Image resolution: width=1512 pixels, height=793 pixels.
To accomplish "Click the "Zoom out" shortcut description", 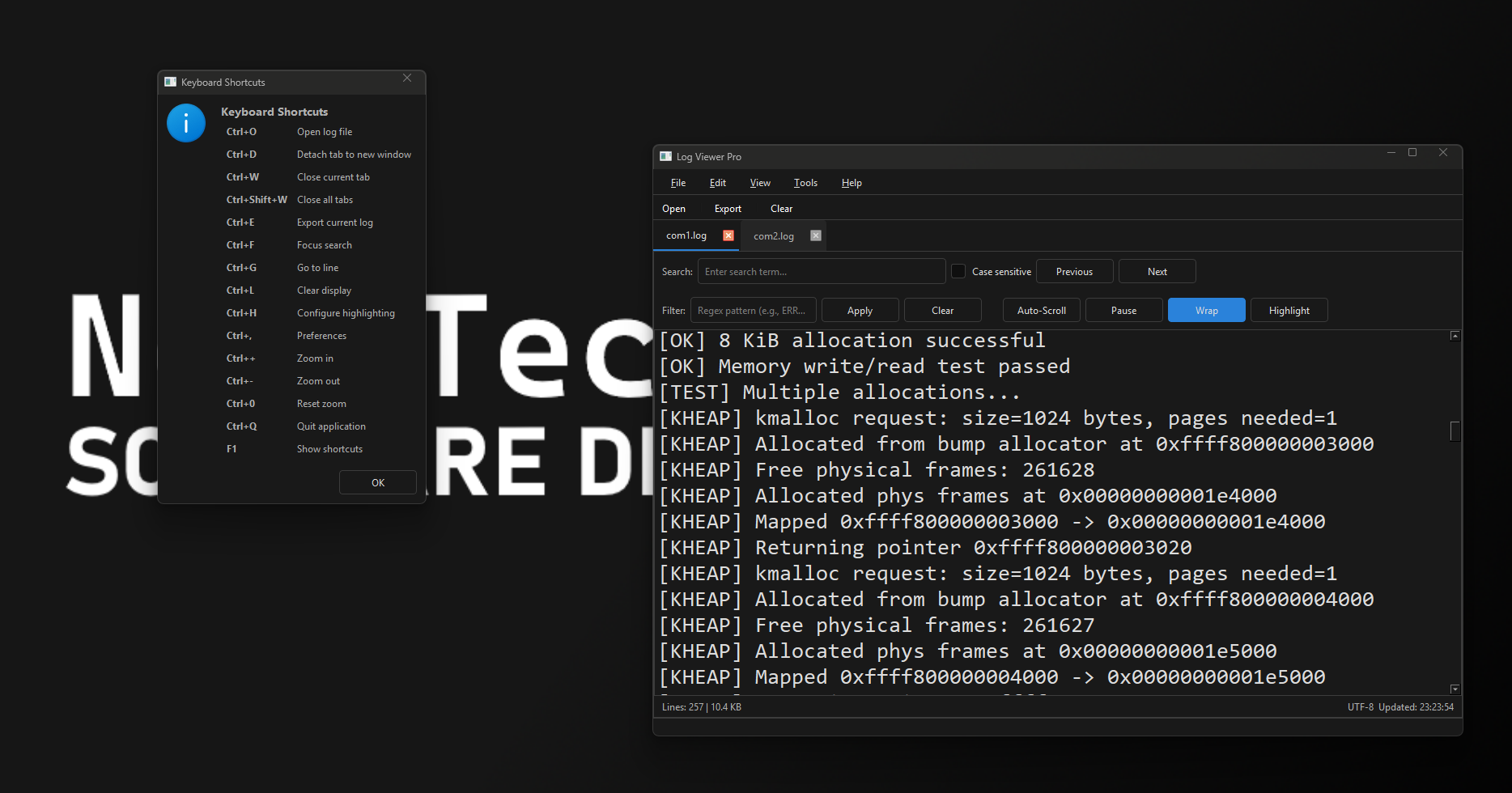I will [318, 381].
